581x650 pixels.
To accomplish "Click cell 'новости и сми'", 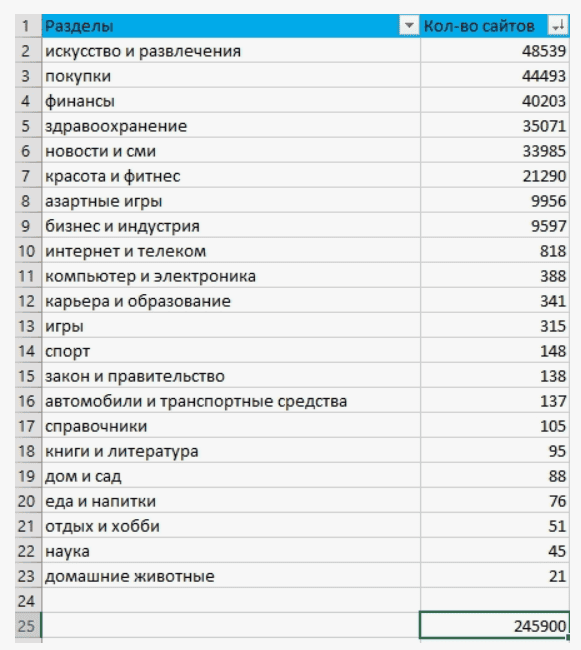I will point(231,151).
